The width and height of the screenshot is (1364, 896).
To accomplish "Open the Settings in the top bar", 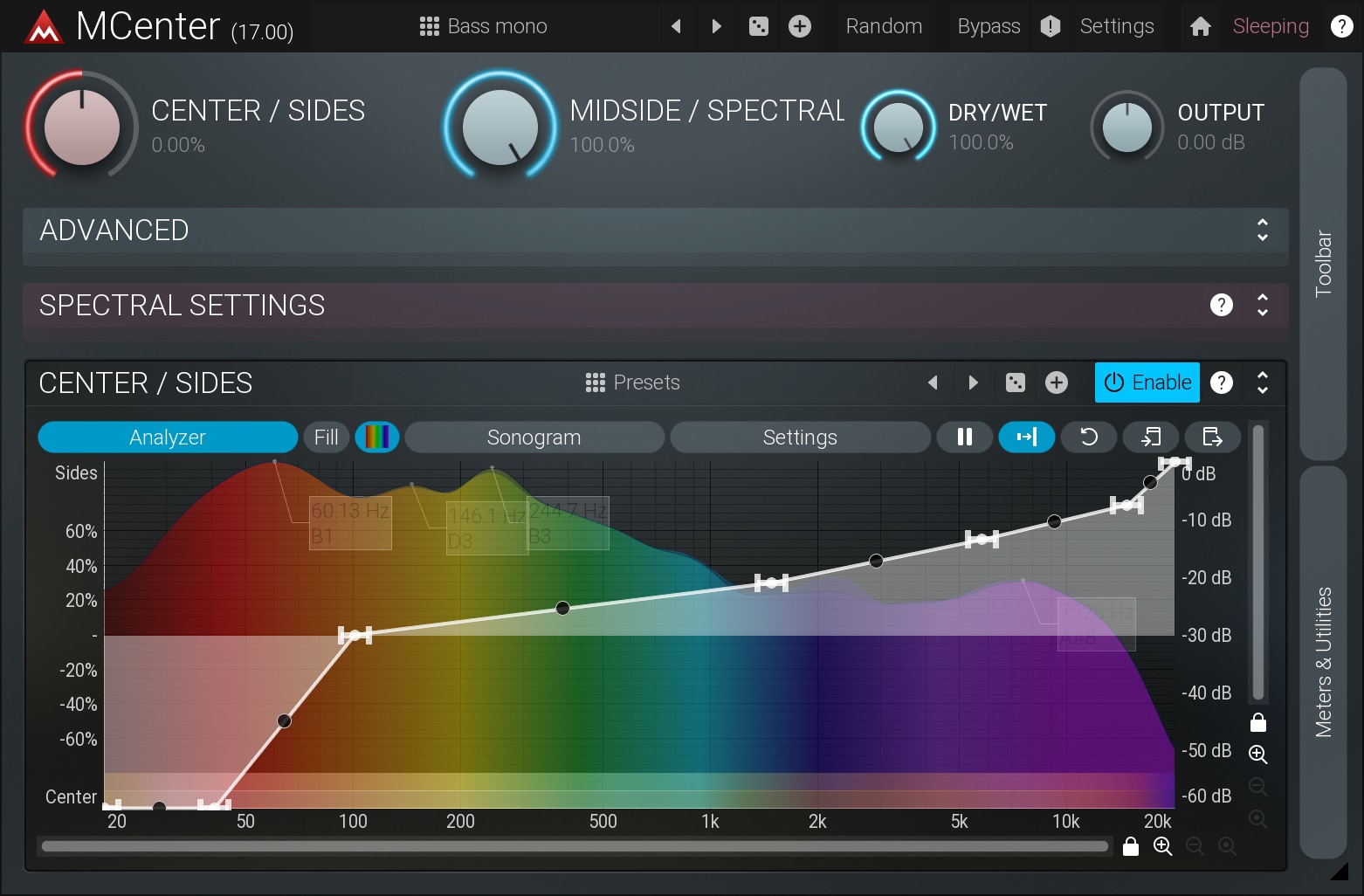I will click(1116, 26).
